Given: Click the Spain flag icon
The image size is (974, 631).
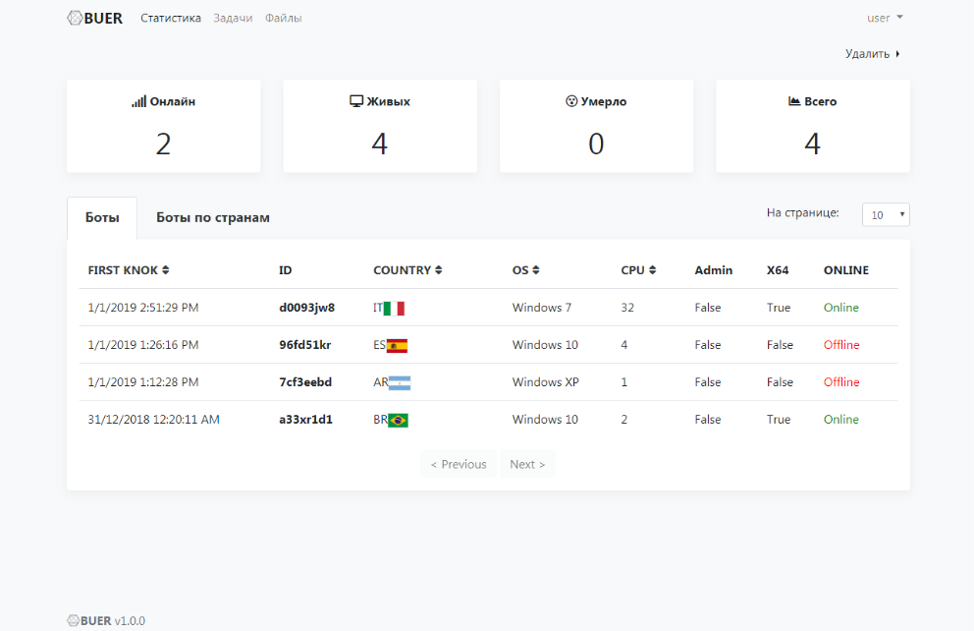Looking at the screenshot, I should (397, 346).
